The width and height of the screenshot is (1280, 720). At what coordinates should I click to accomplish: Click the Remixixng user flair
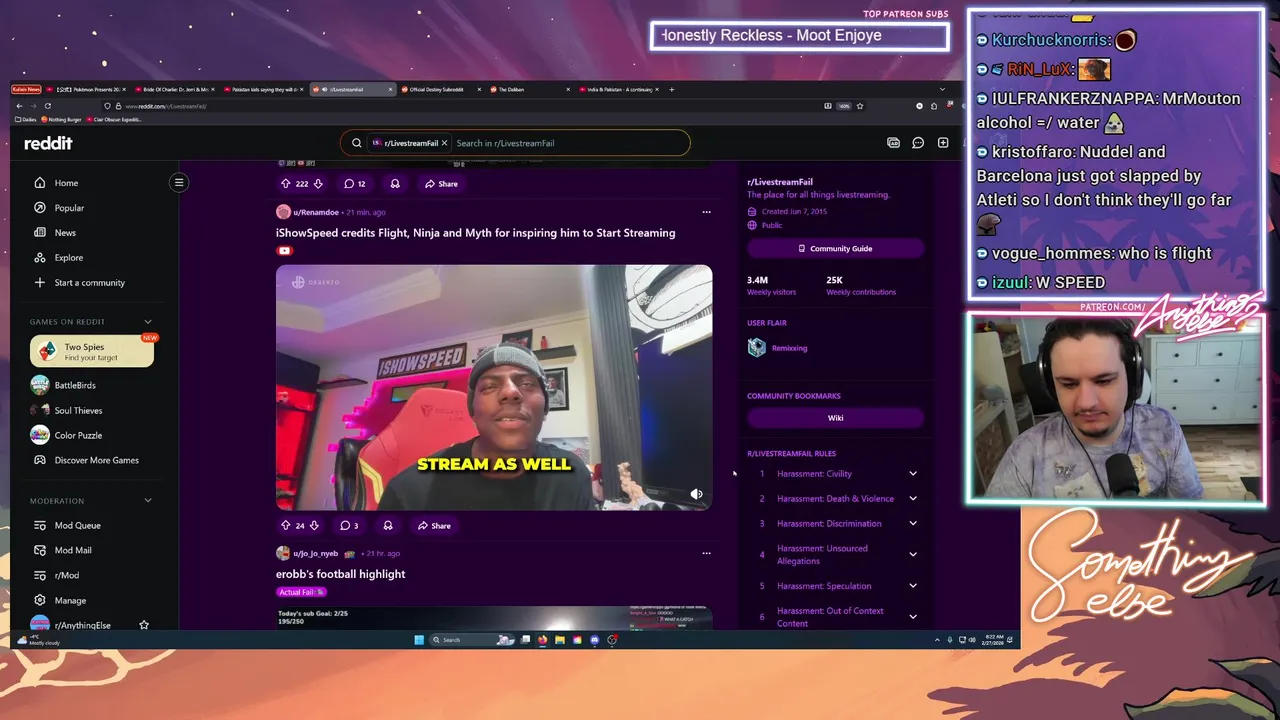click(x=789, y=348)
